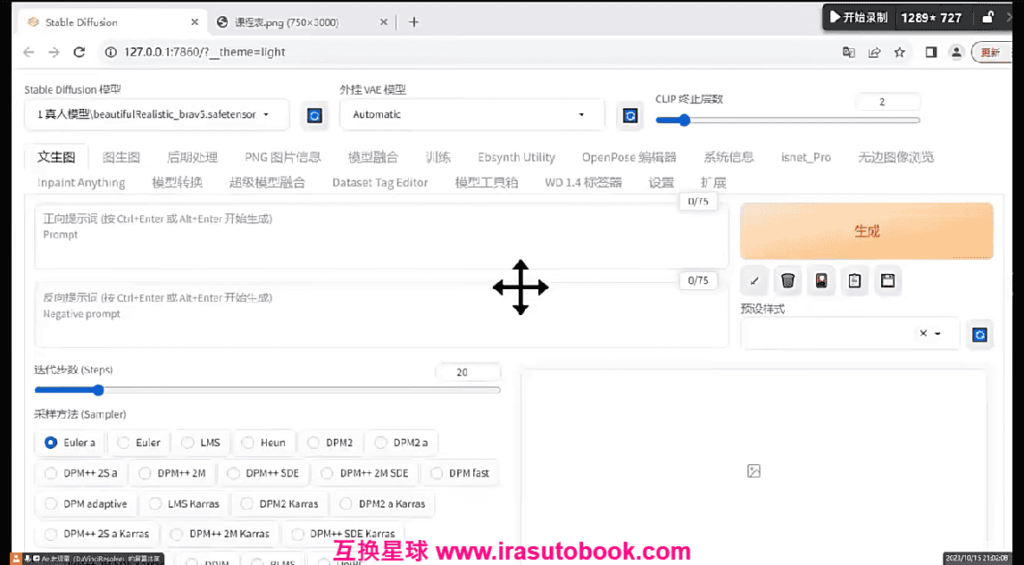
Task: Refresh the preset styles list
Action: [980, 334]
